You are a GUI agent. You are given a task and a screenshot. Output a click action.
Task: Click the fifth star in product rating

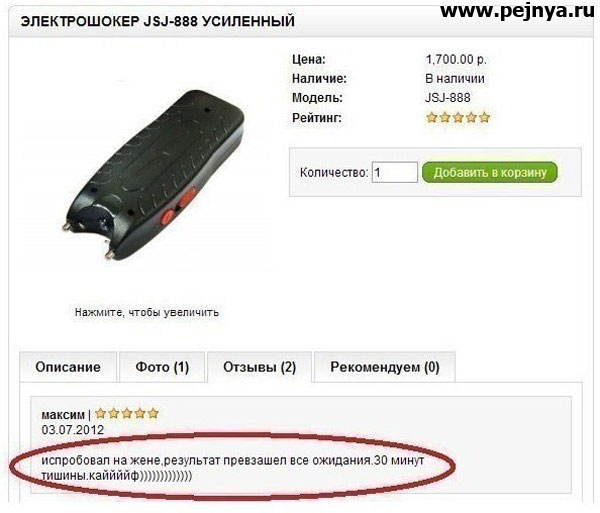[484, 117]
